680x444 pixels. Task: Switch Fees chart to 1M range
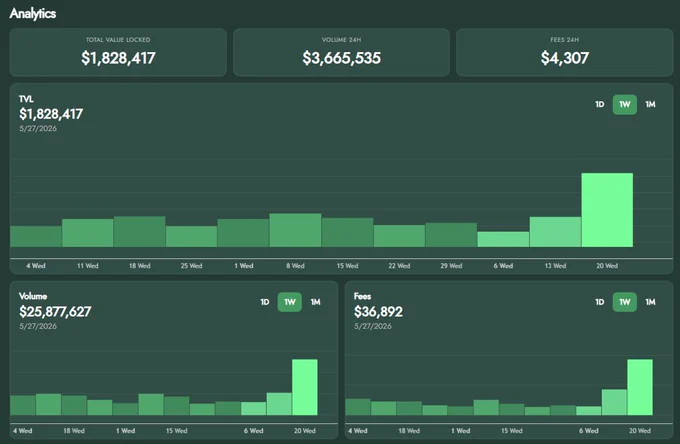[650, 302]
